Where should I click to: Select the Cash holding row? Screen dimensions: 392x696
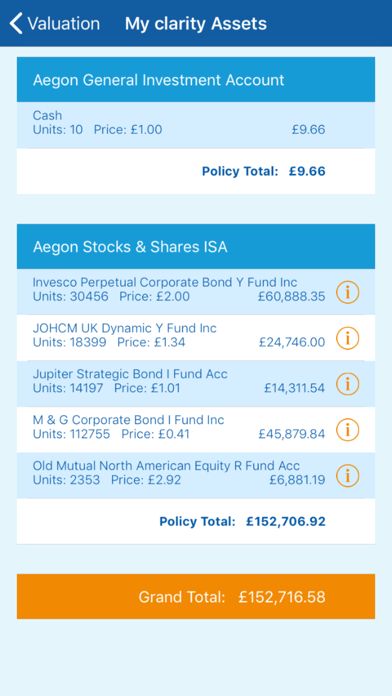coord(196,125)
